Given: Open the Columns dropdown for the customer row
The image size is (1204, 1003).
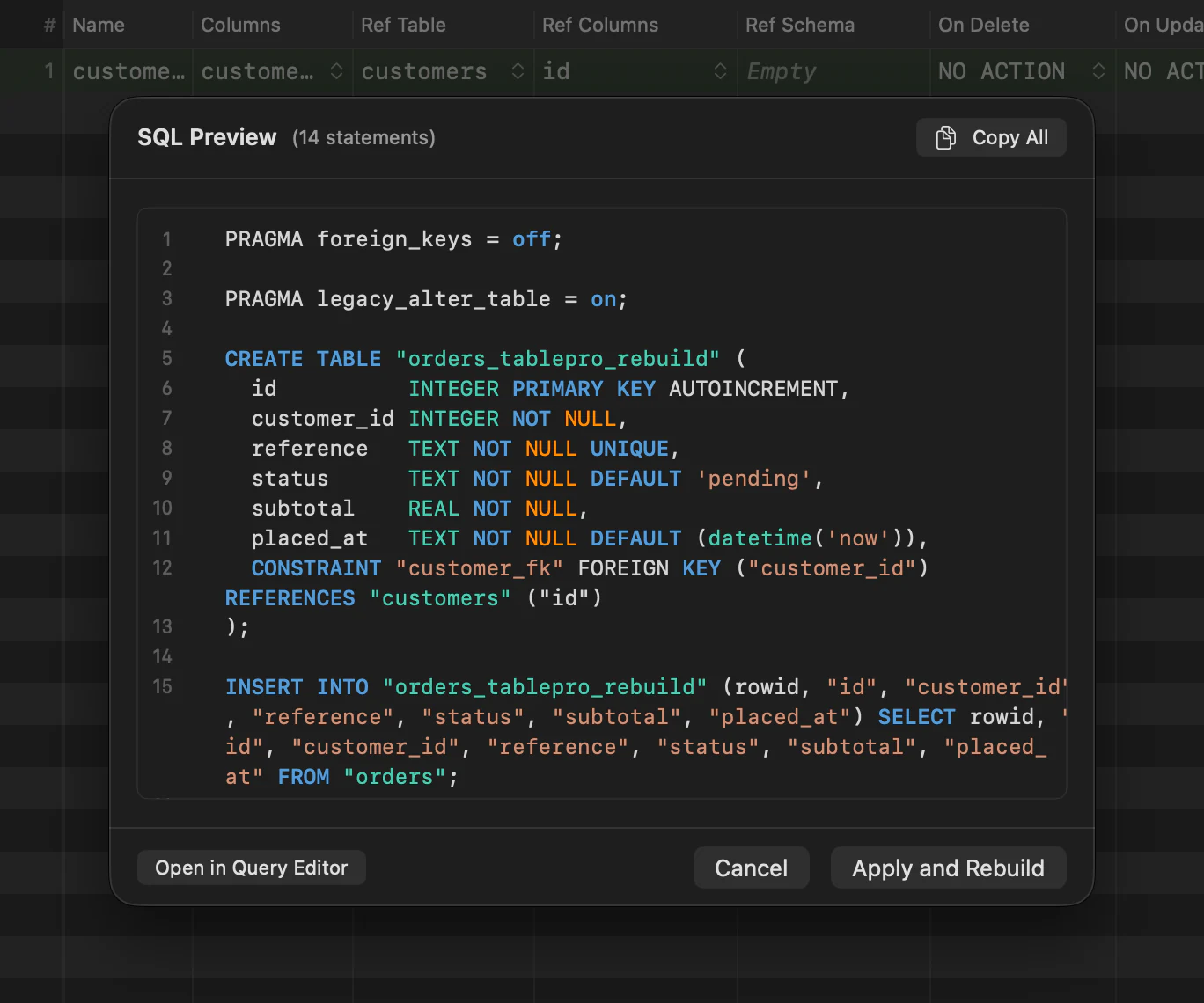Looking at the screenshot, I should click(336, 71).
